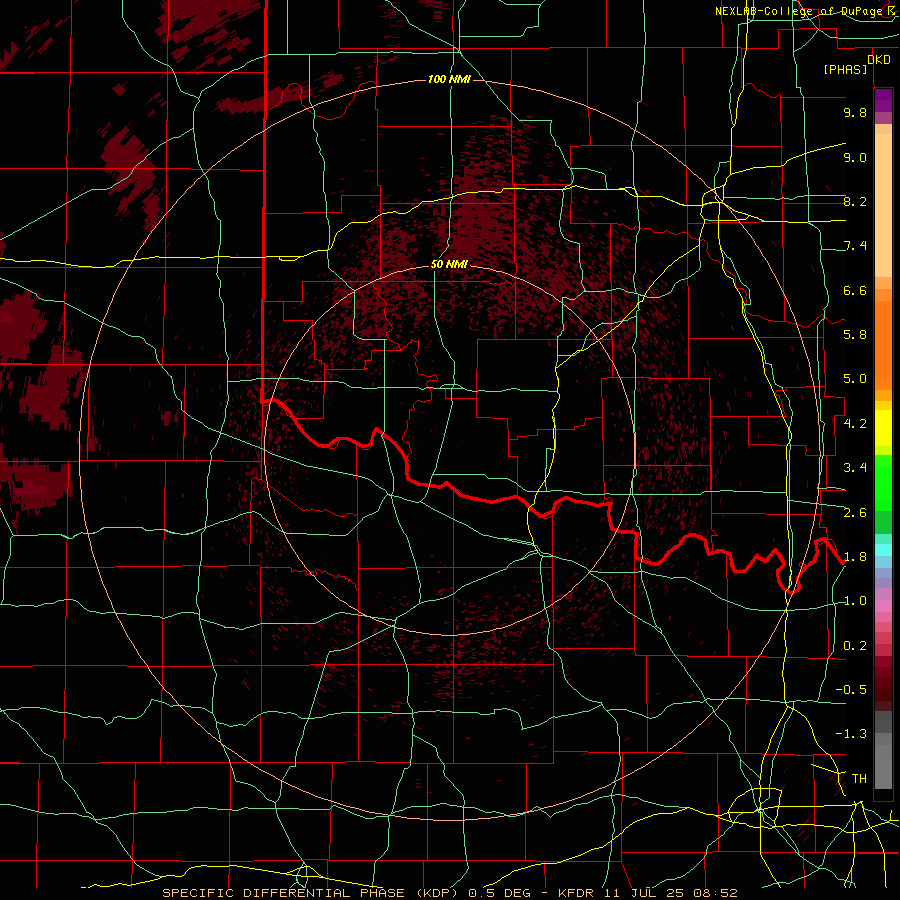Click the 6.6 value on the scale

[855, 290]
